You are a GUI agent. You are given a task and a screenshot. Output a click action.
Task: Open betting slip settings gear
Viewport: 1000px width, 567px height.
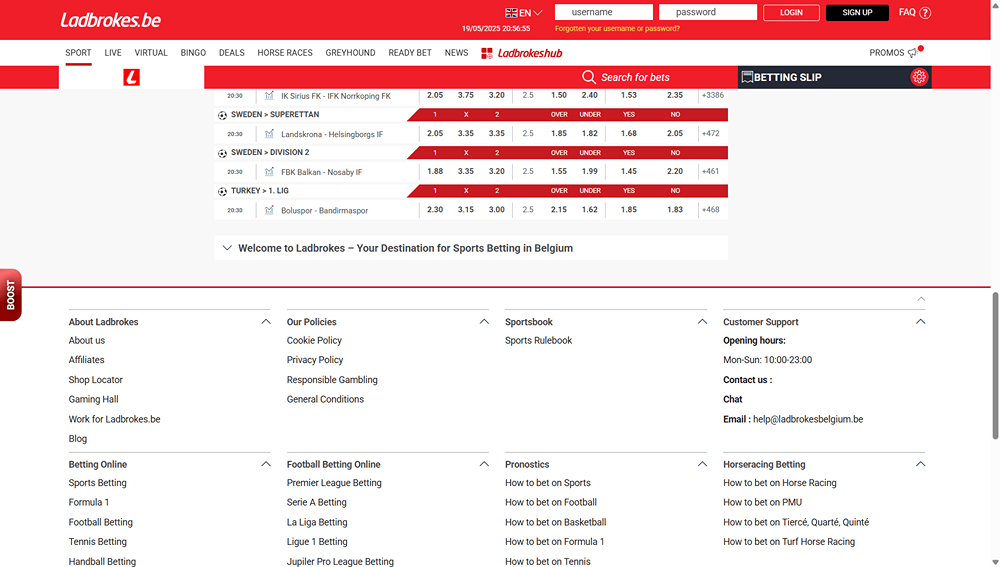pyautogui.click(x=919, y=77)
